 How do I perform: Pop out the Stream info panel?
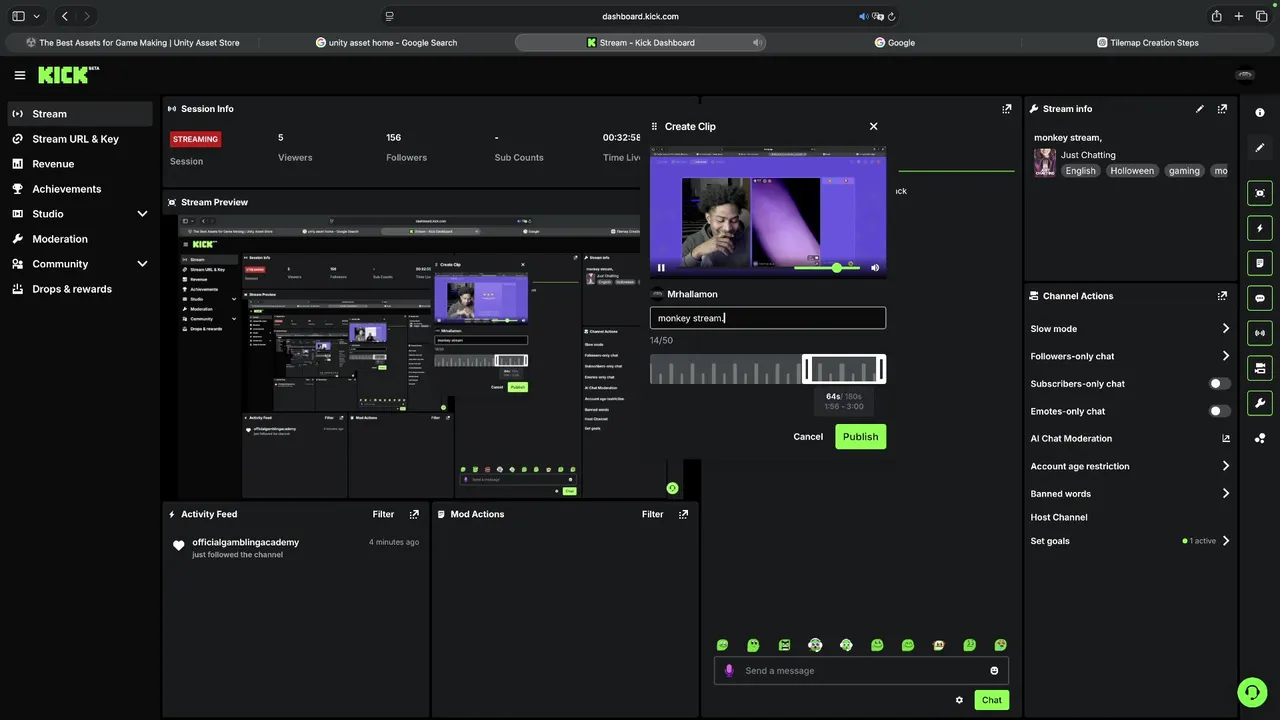1222,109
